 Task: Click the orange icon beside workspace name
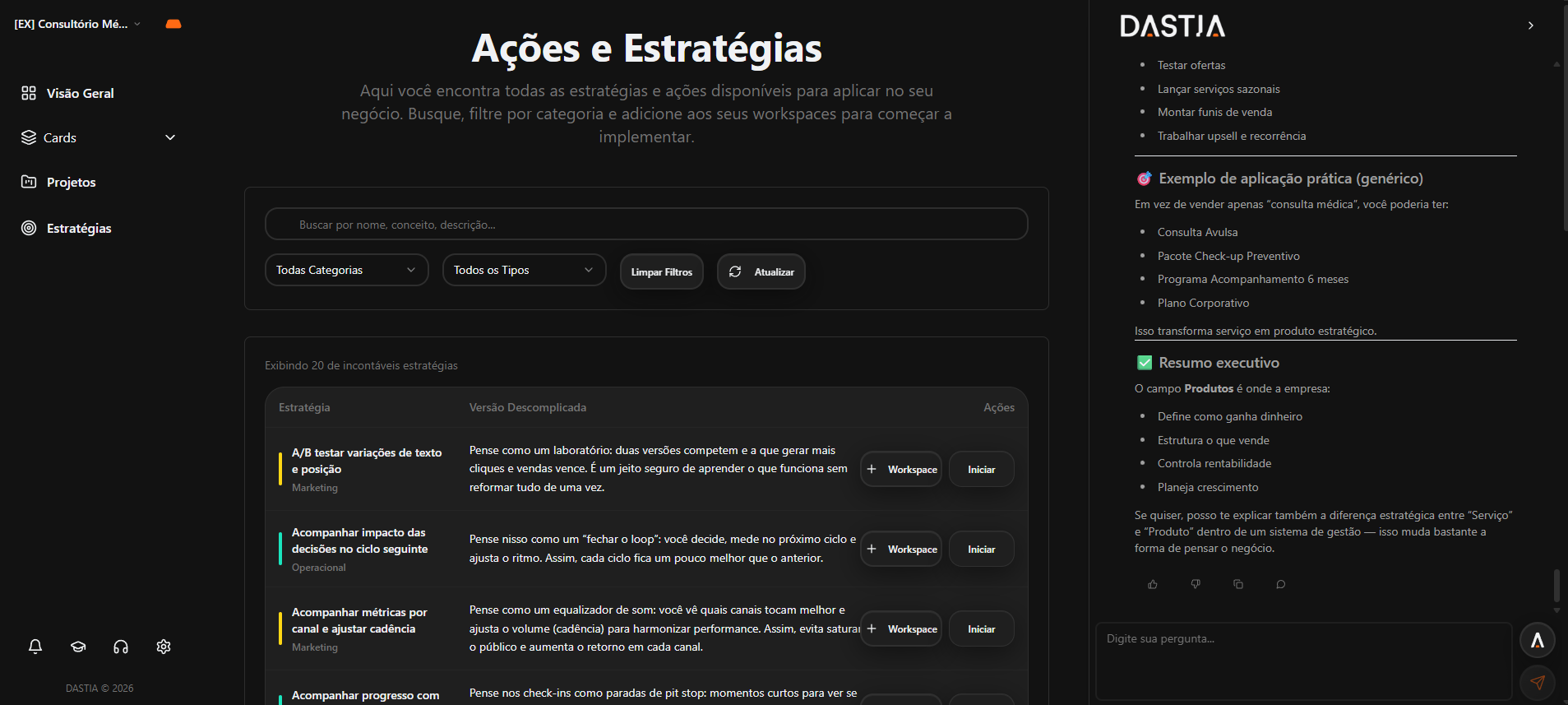click(x=173, y=24)
